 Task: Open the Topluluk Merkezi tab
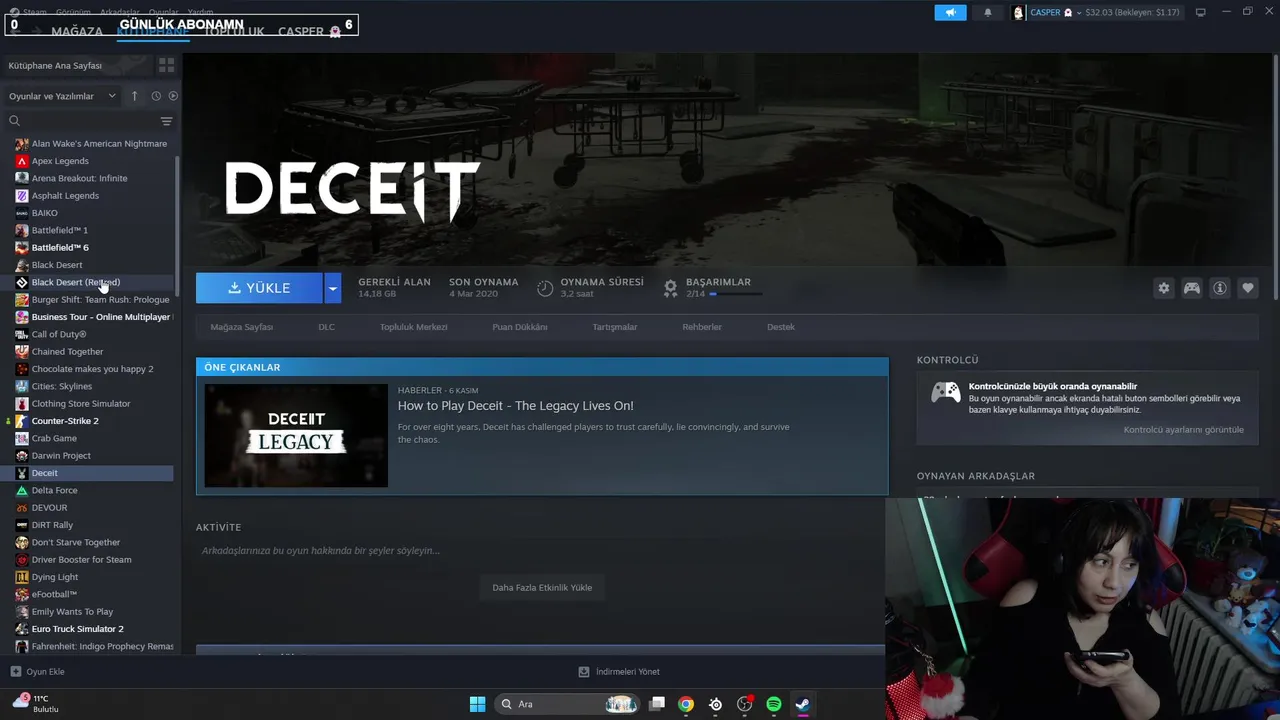coord(413,327)
